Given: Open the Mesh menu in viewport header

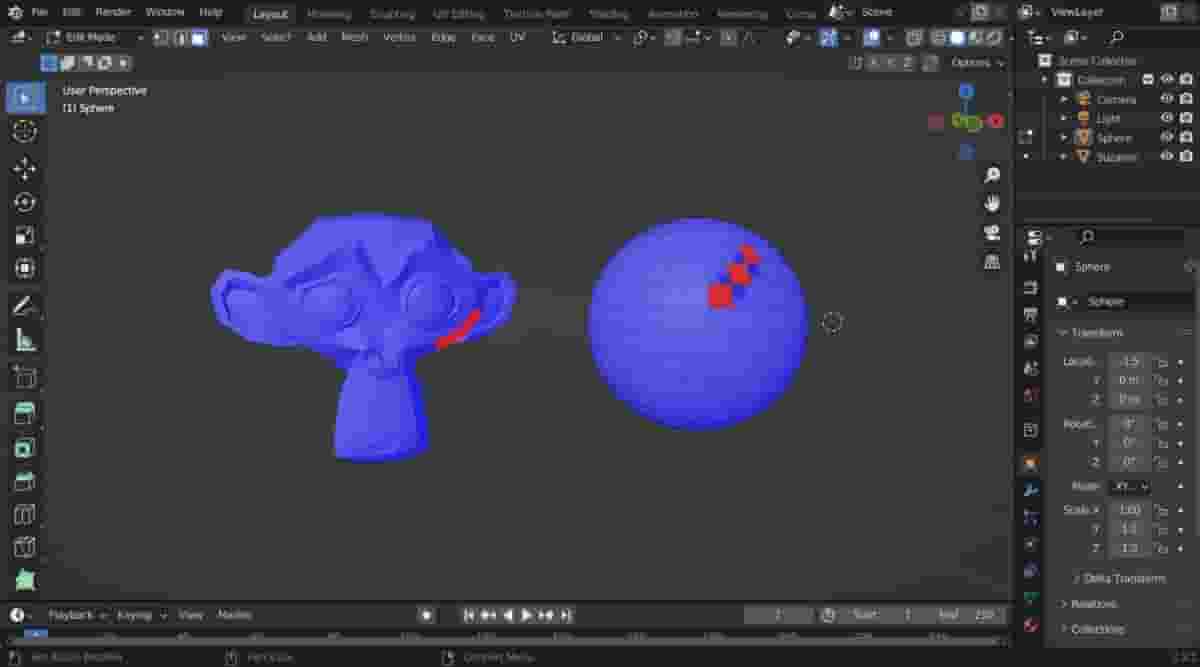Looking at the screenshot, I should pos(355,37).
